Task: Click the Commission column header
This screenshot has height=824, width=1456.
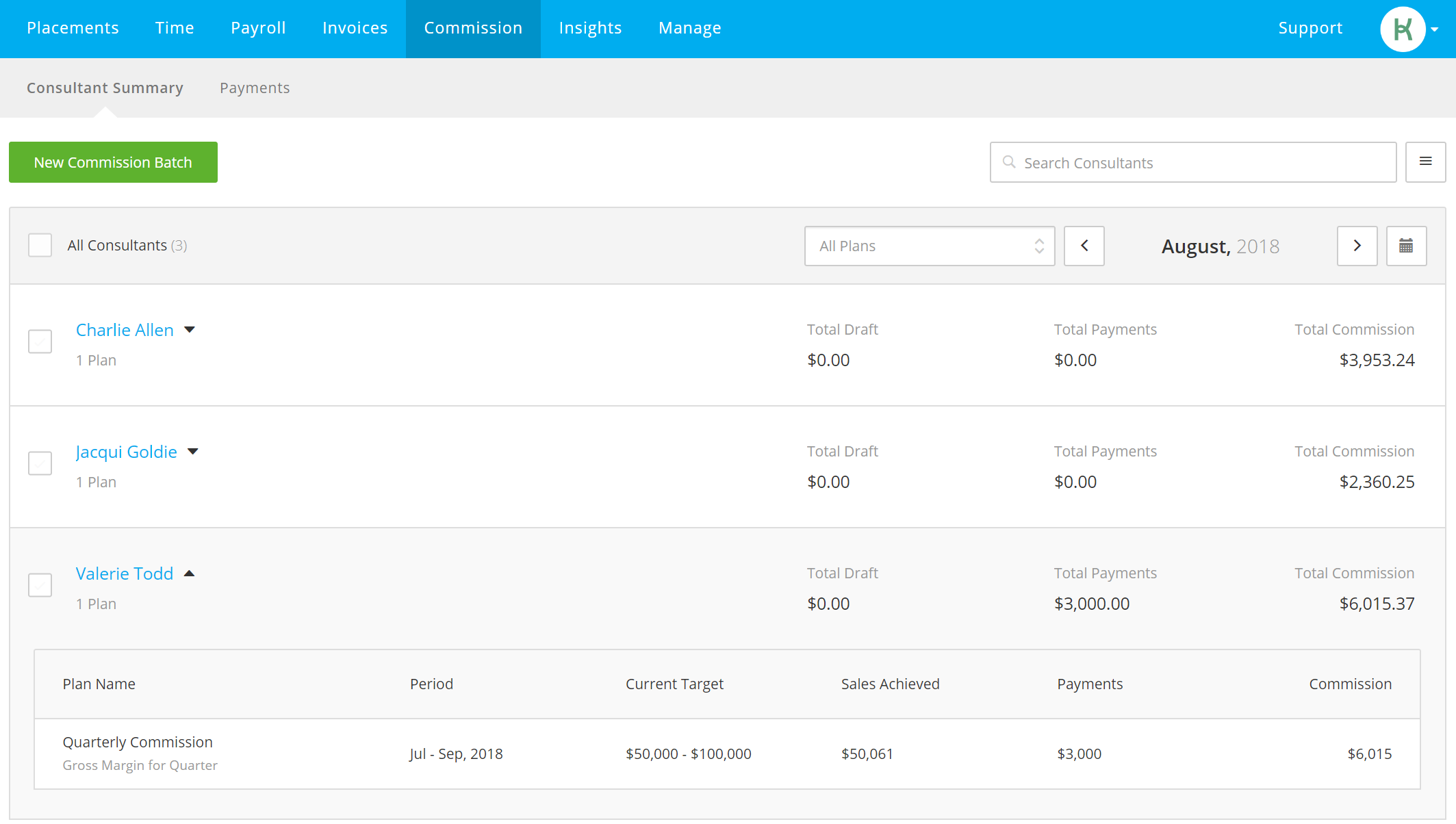Action: tap(1350, 684)
